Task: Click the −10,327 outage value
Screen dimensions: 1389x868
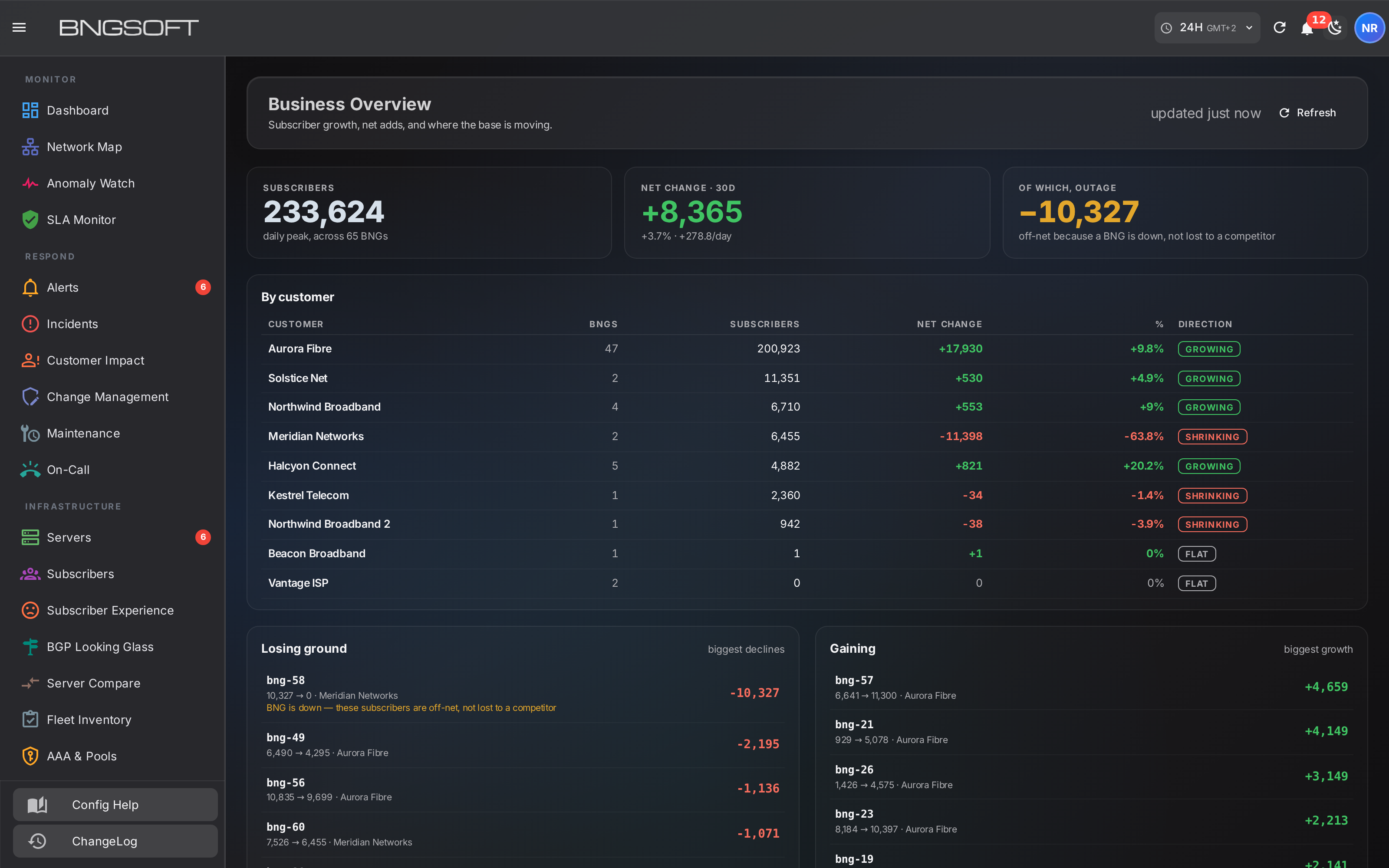Action: click(1079, 212)
